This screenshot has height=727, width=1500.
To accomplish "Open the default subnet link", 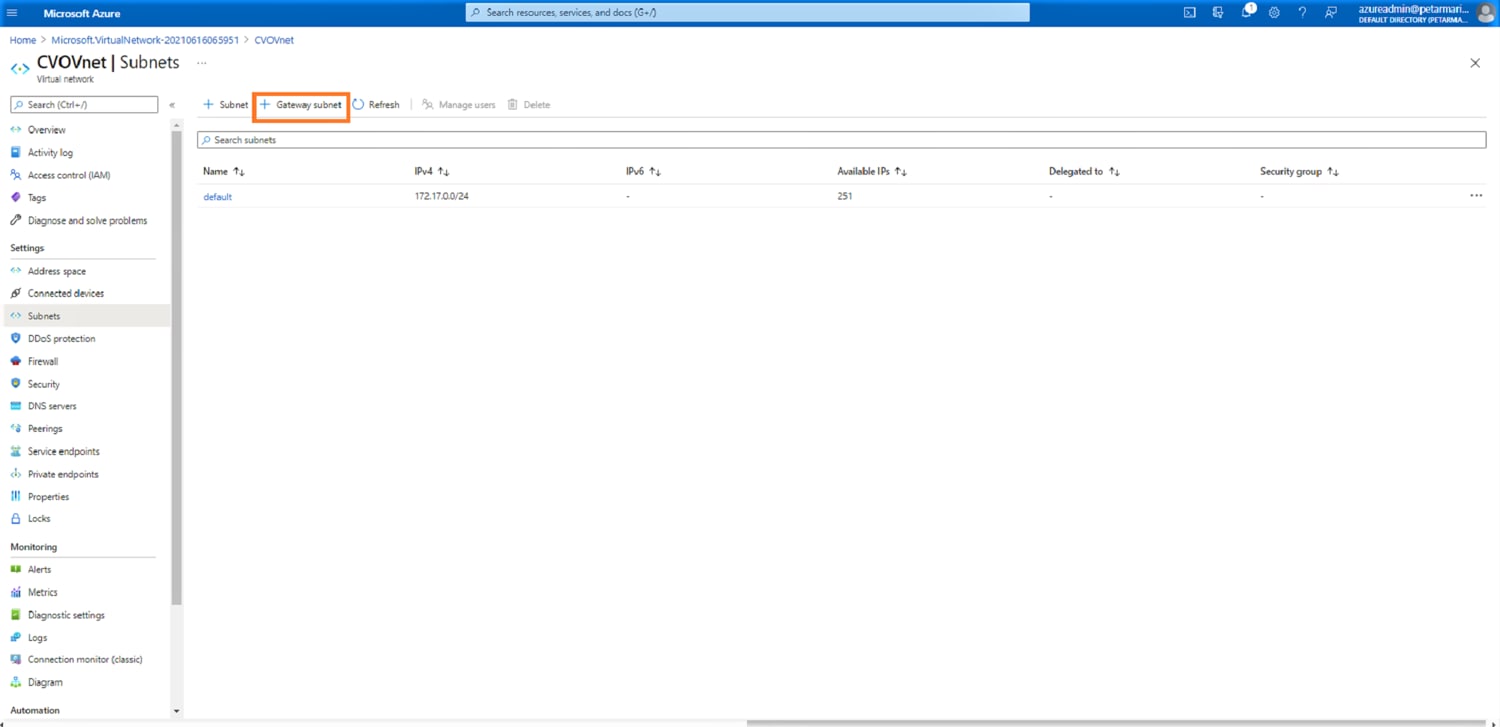I will [x=217, y=197].
